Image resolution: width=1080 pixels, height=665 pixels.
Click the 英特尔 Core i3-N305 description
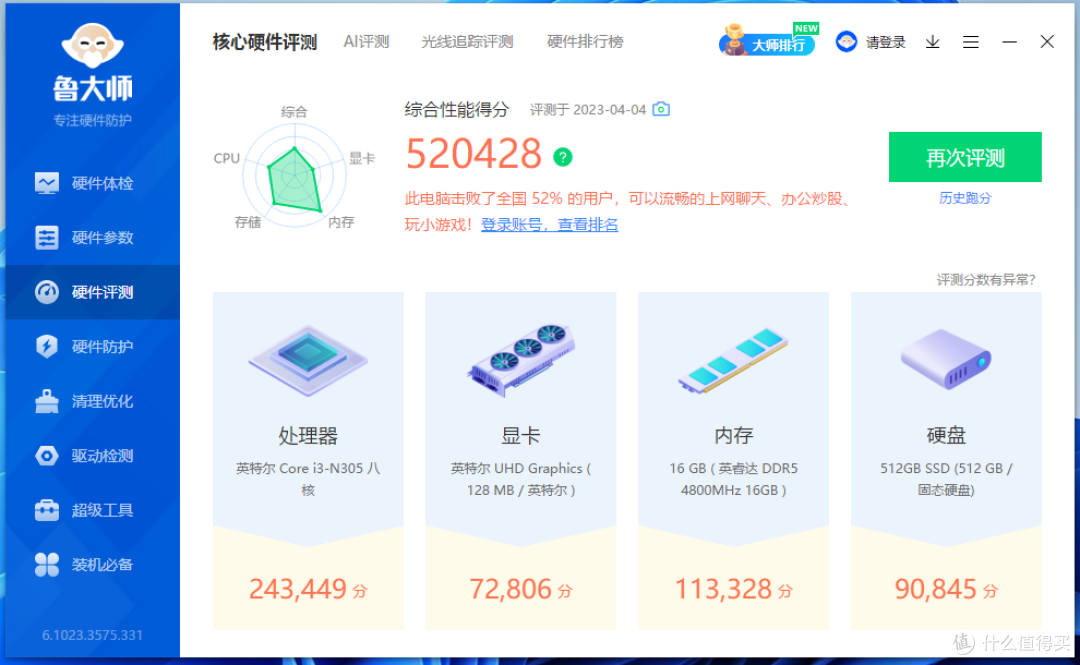click(308, 479)
